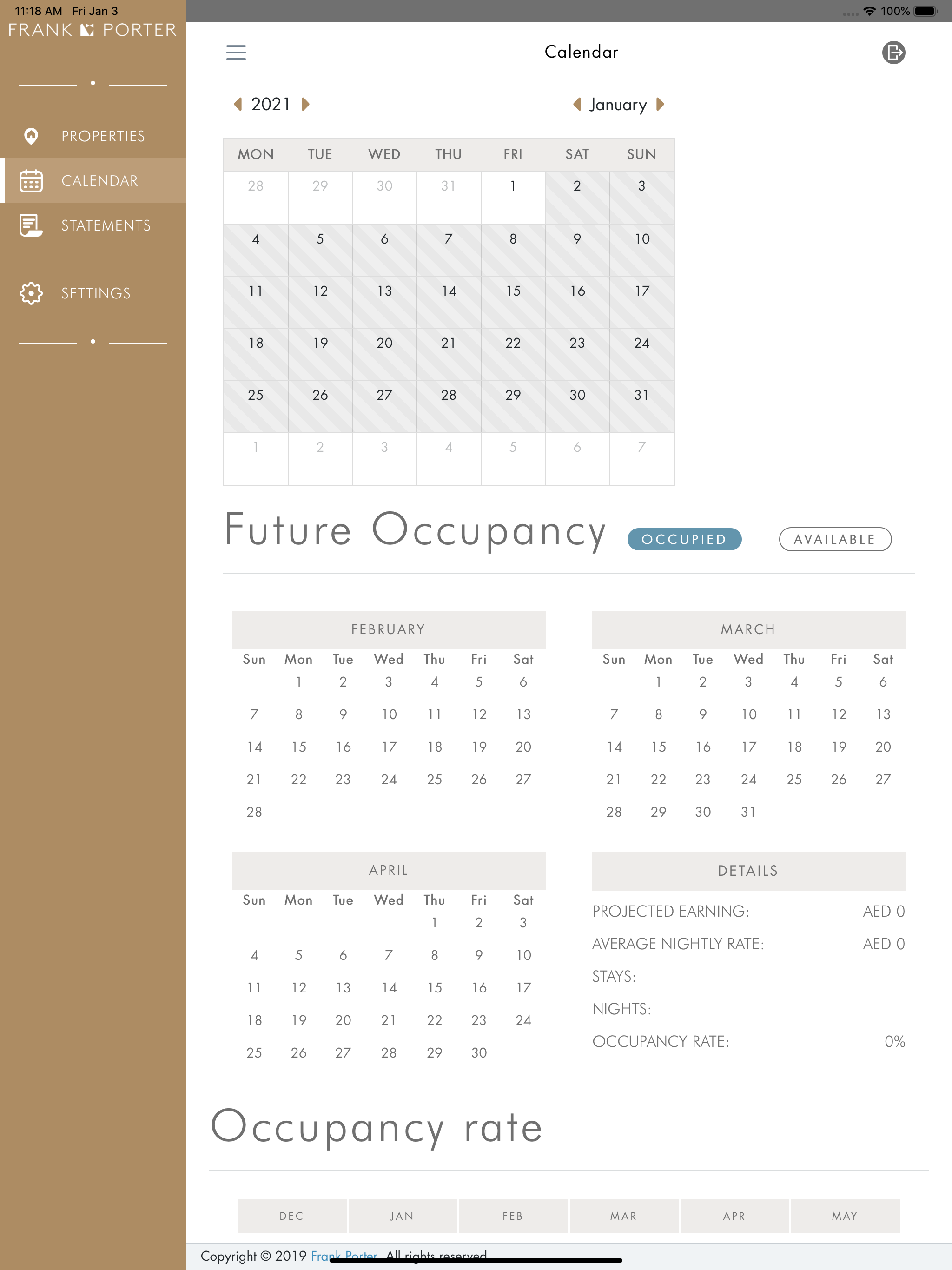The height and width of the screenshot is (1270, 952).
Task: Tap the Frank Porter logo
Action: [x=93, y=30]
